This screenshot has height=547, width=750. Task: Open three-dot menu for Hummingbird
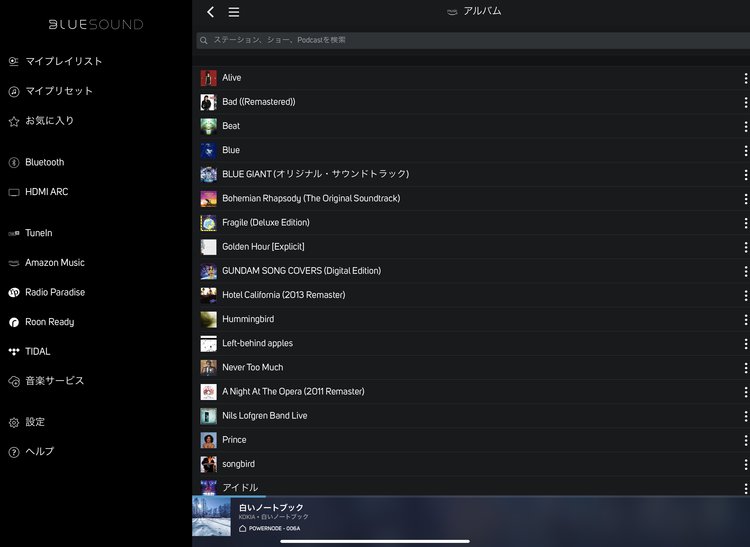pos(745,319)
